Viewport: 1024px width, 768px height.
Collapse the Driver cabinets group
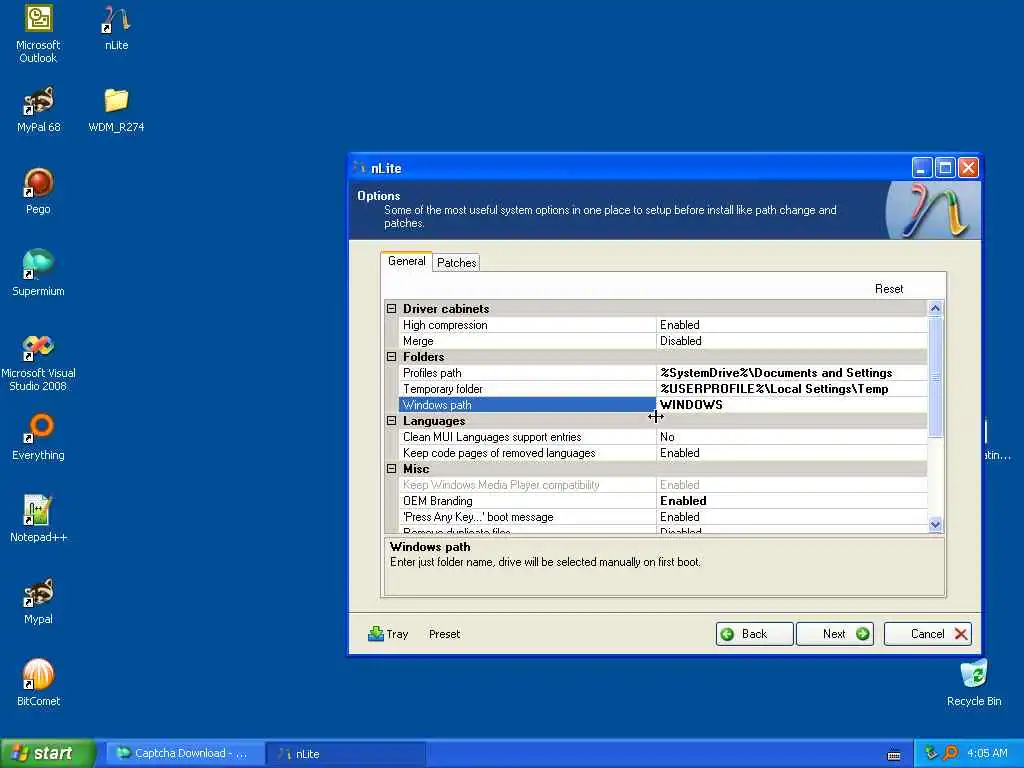391,308
